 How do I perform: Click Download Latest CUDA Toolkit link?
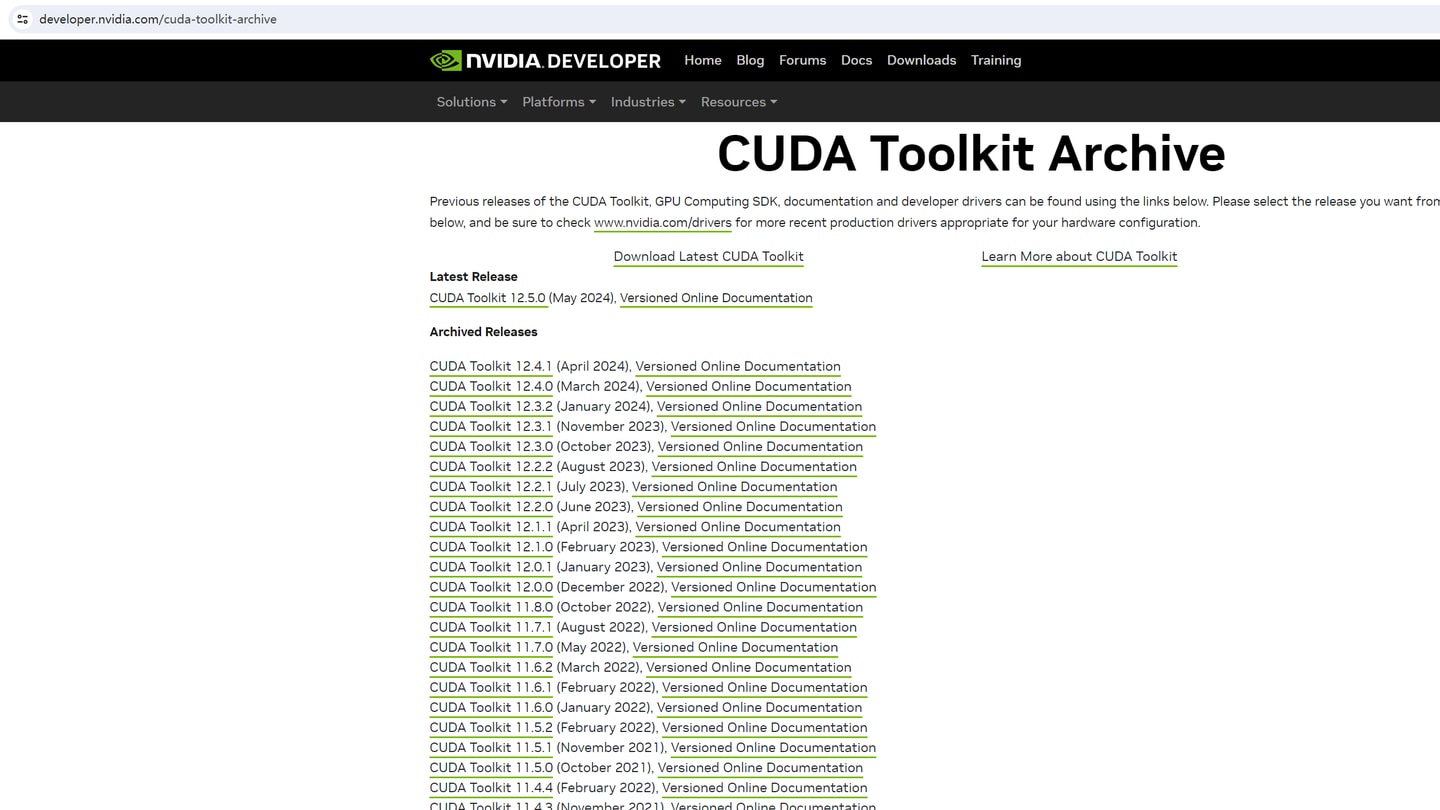(709, 257)
